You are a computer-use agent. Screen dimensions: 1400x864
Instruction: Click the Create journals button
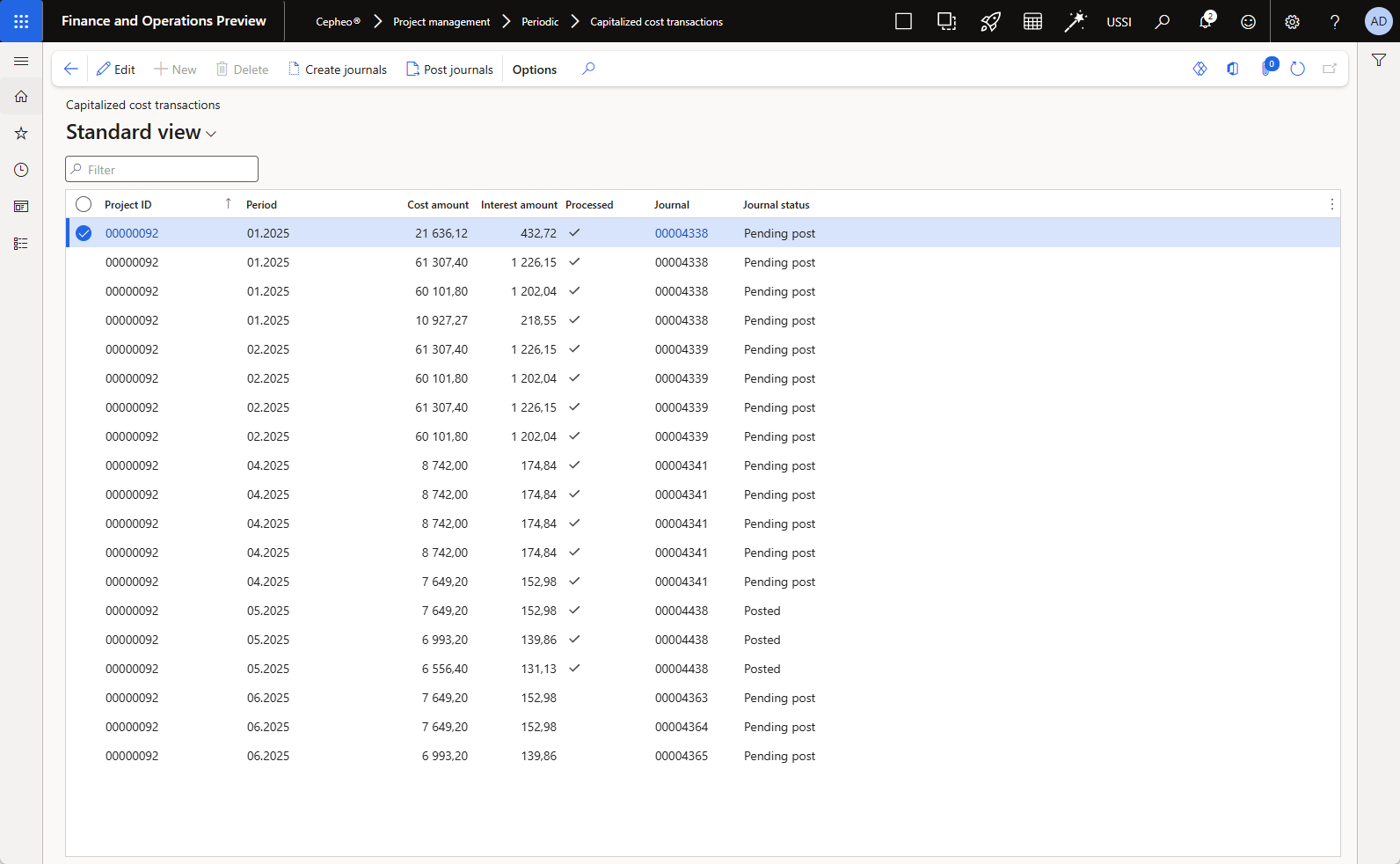coord(338,70)
